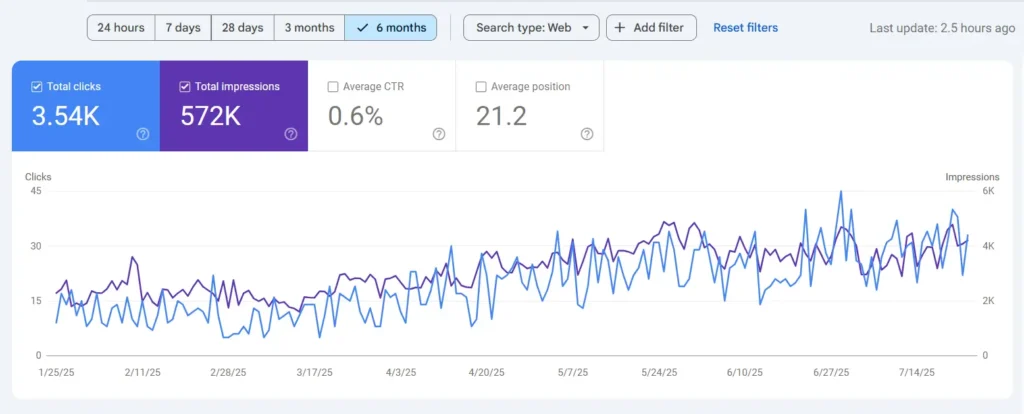Click the 572K Total impressions card
Image resolution: width=1024 pixels, height=414 pixels.
pyautogui.click(x=233, y=106)
